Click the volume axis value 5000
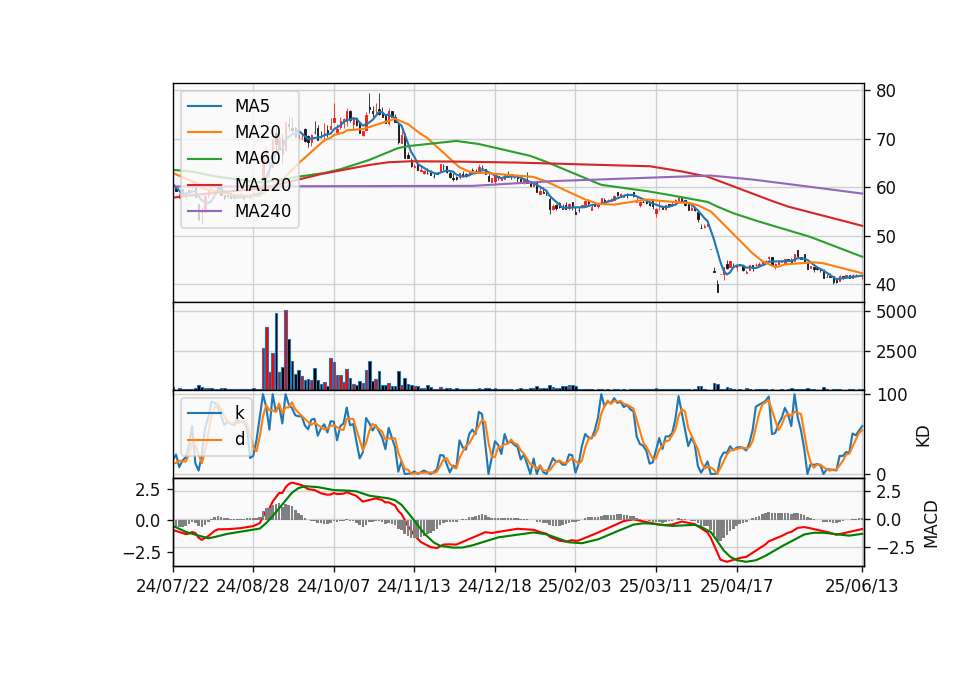 click(x=896, y=312)
